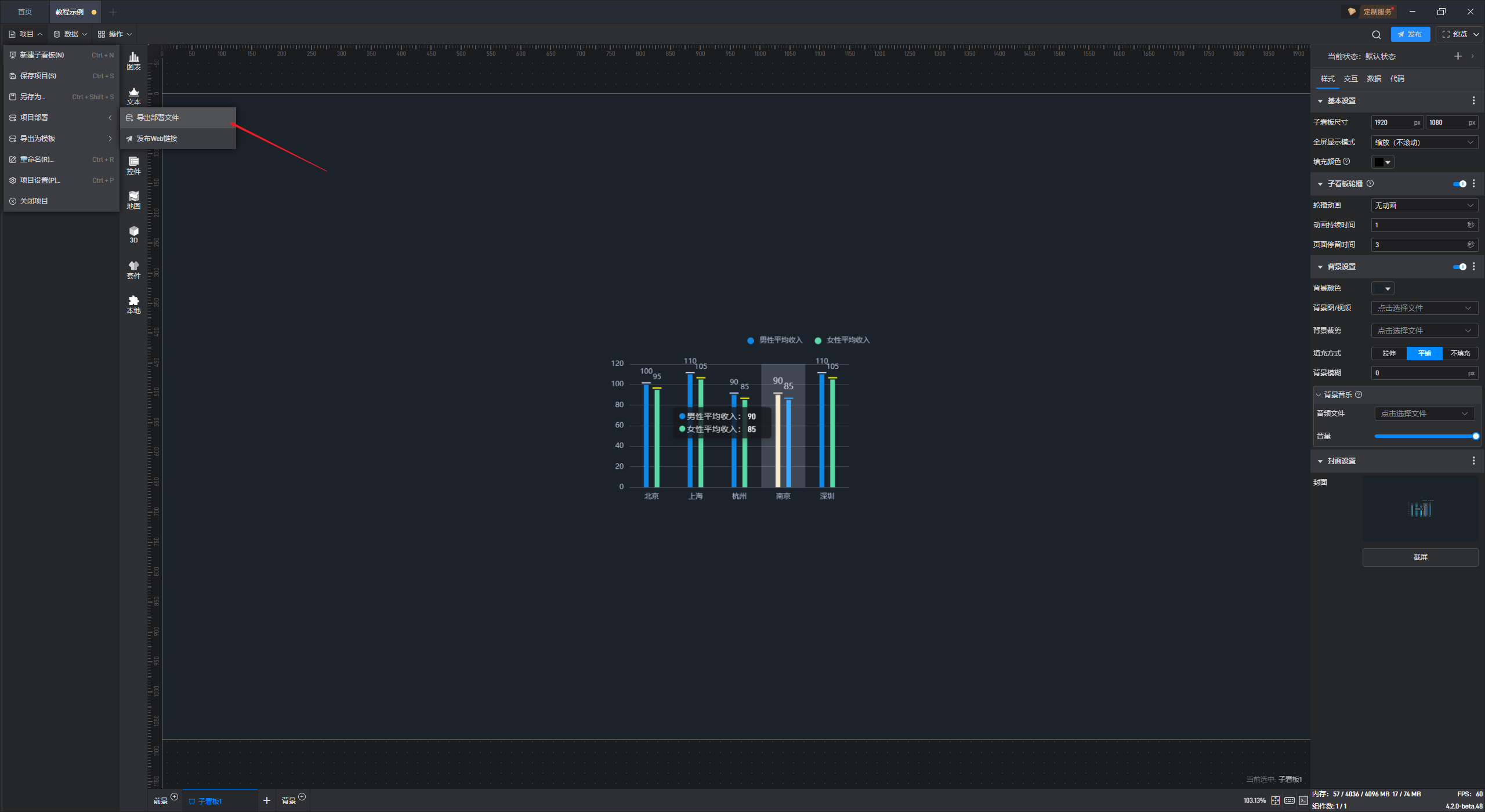The image size is (1485, 812).
Task: Open the 本地 local components icon
Action: click(x=133, y=304)
